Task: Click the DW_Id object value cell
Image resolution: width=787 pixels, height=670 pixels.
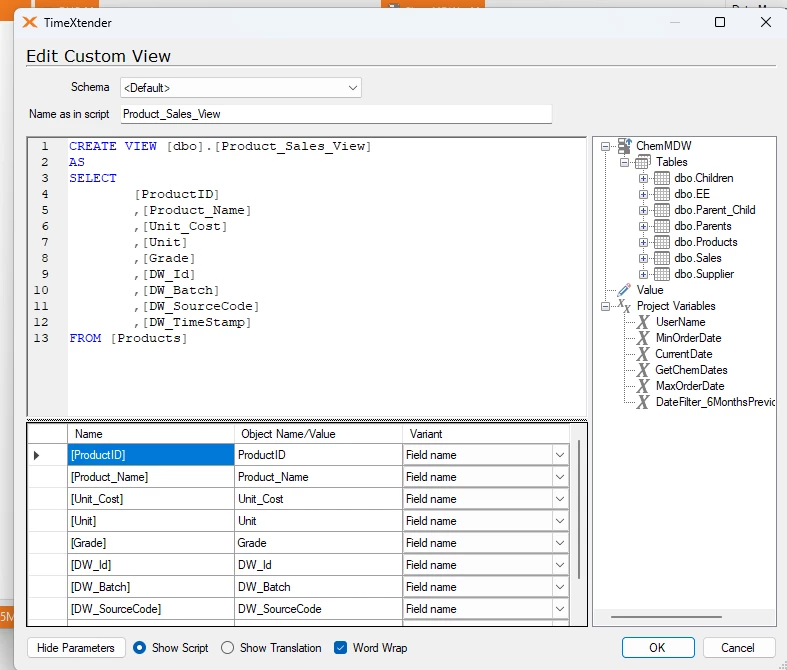Action: (318, 565)
